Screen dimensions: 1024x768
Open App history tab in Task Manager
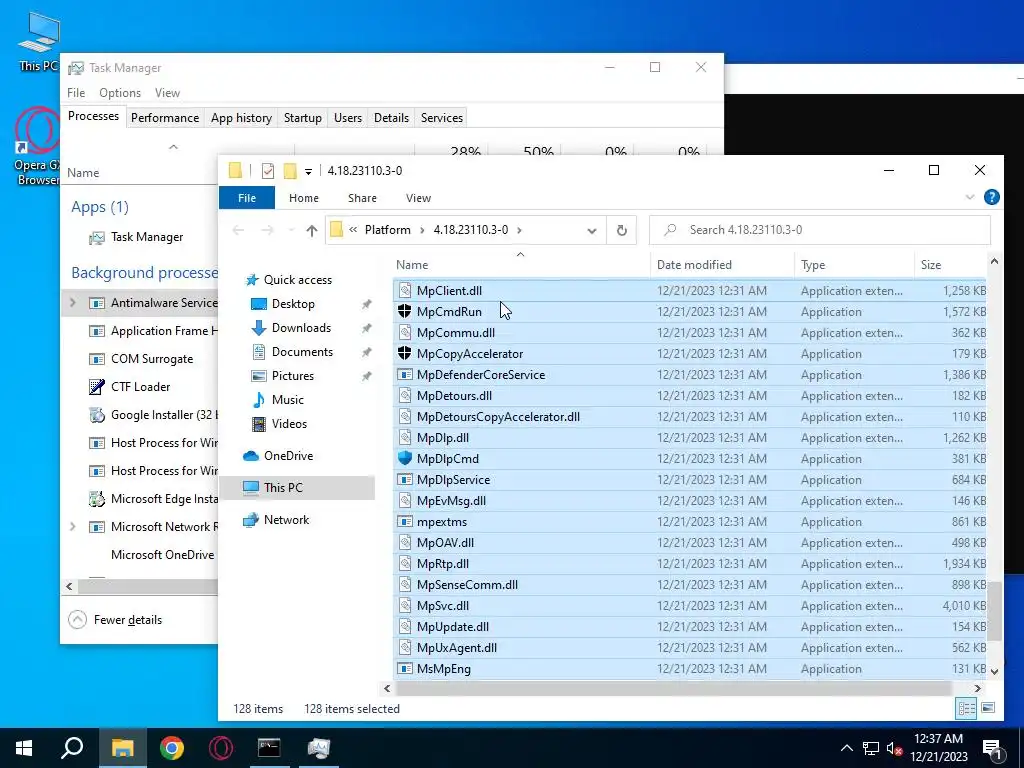pyautogui.click(x=241, y=118)
